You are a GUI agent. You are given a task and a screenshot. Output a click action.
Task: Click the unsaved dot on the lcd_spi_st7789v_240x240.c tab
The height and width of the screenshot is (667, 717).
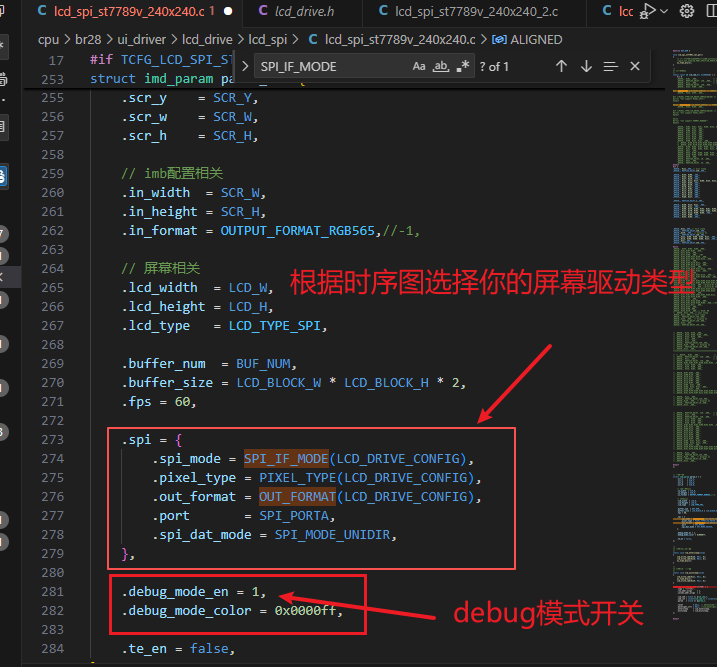click(228, 11)
